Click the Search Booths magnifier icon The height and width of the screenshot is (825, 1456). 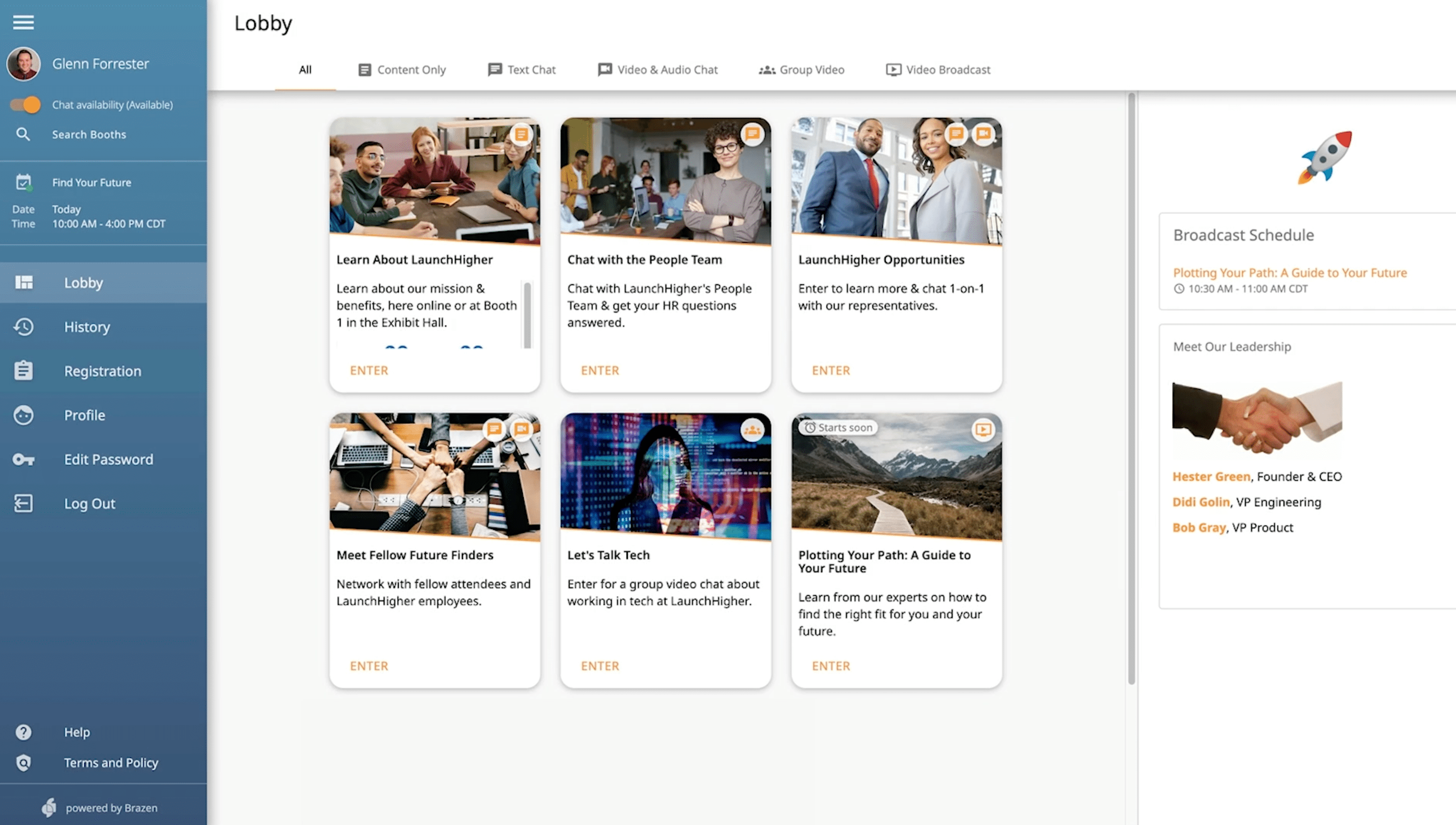[x=23, y=134]
